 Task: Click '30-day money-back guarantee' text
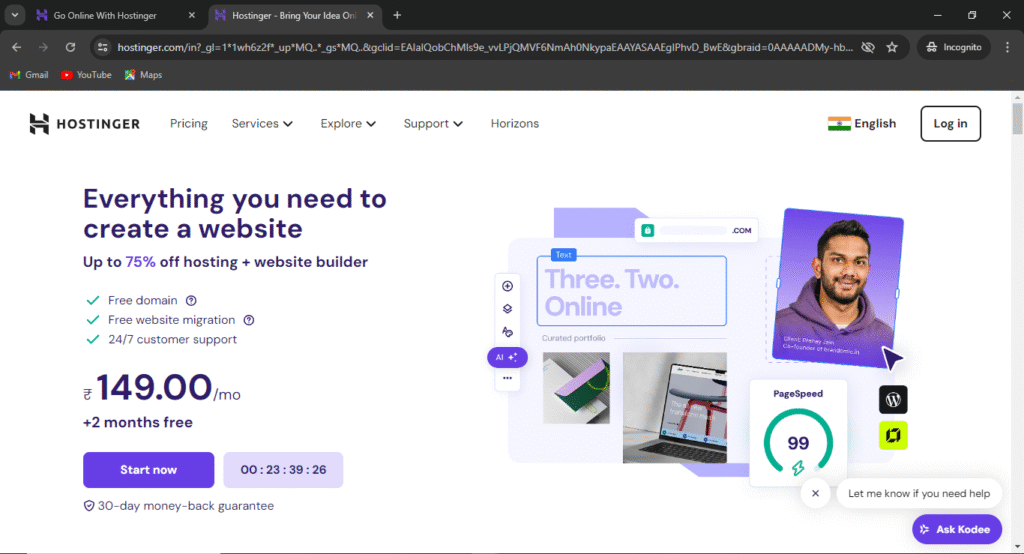[185, 506]
